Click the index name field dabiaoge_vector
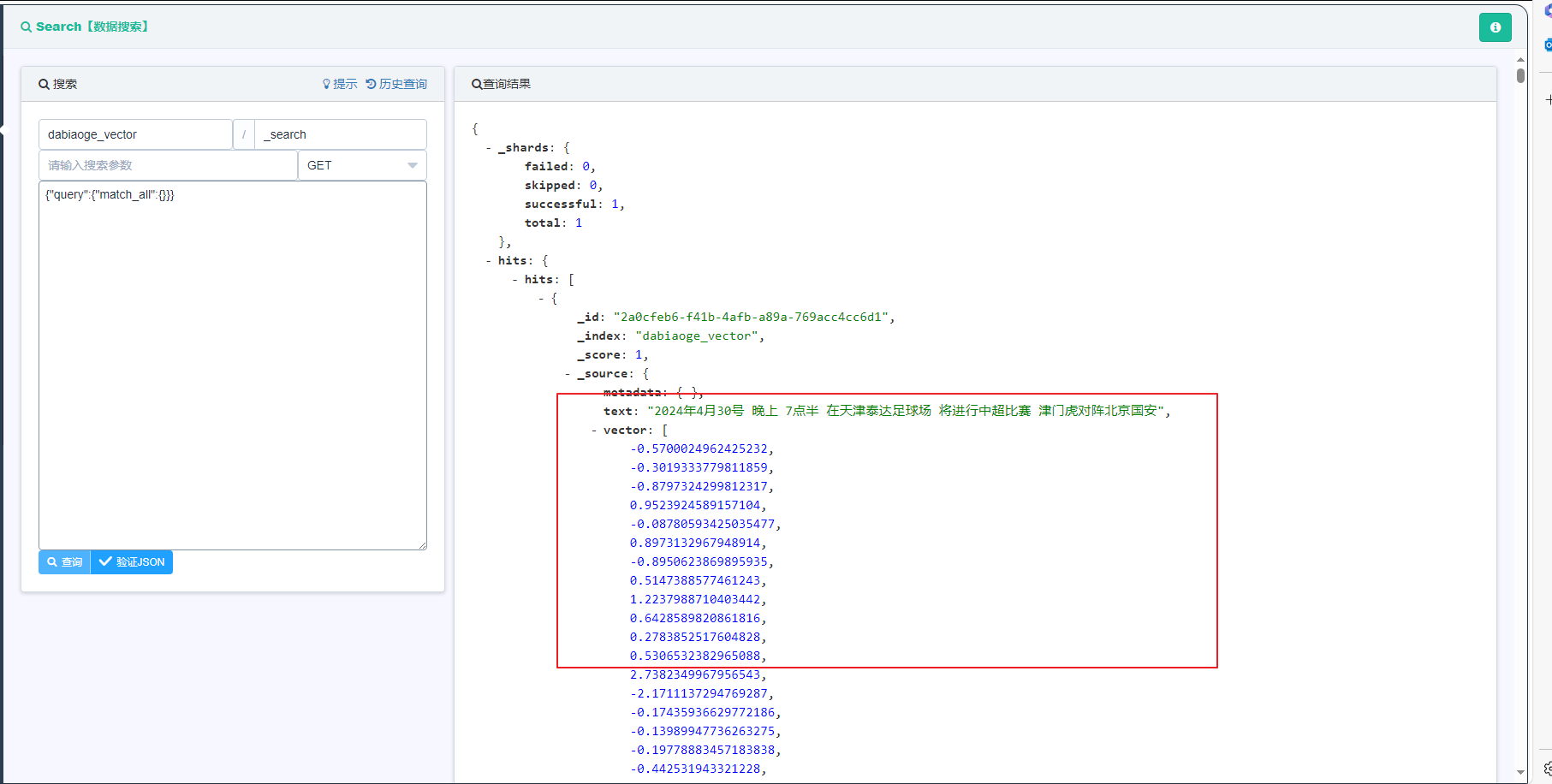1552x784 pixels. (x=135, y=134)
